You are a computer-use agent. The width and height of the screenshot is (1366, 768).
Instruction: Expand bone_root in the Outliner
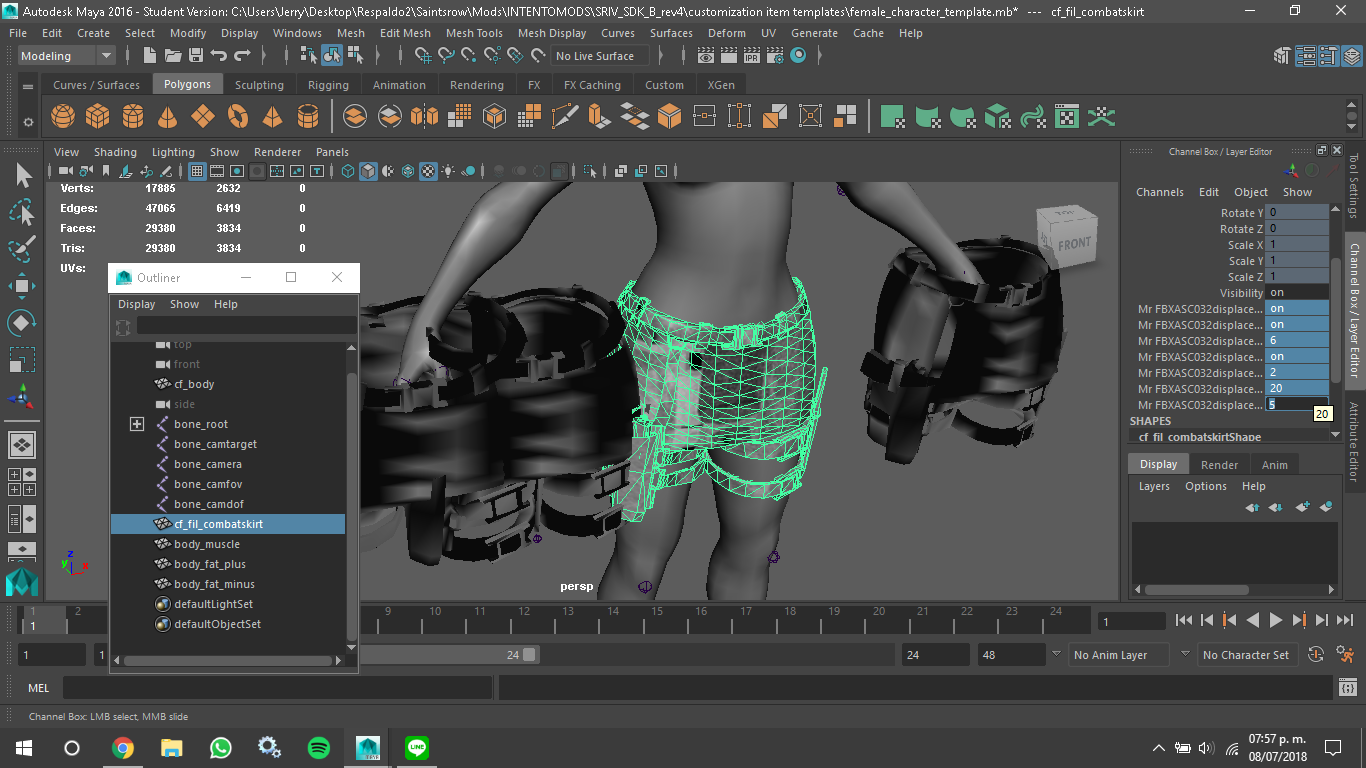point(137,424)
